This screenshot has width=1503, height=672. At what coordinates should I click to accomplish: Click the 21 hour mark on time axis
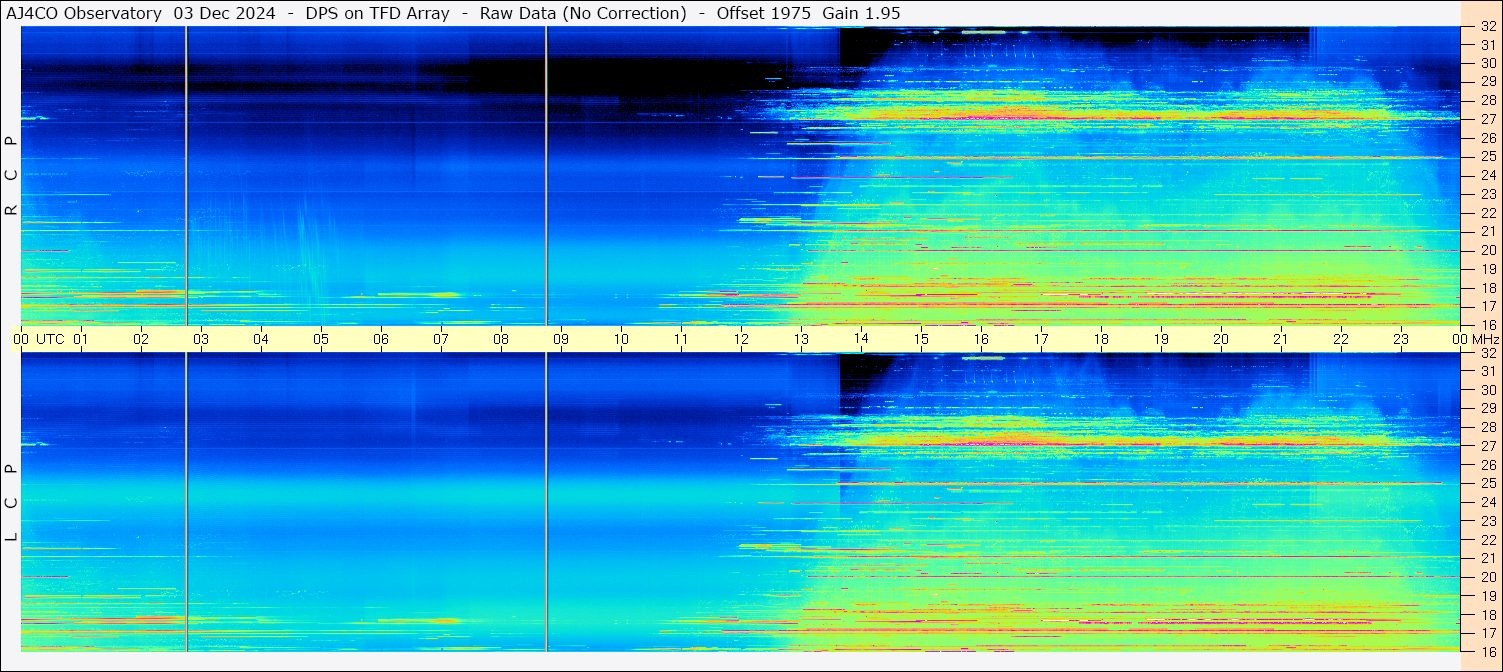coord(1281,339)
